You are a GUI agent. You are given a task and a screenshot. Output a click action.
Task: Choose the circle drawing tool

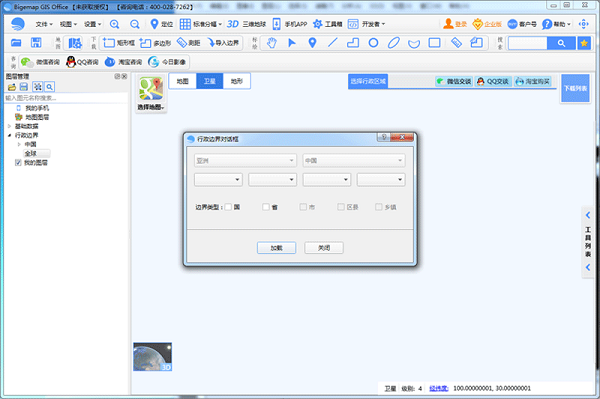pos(373,43)
